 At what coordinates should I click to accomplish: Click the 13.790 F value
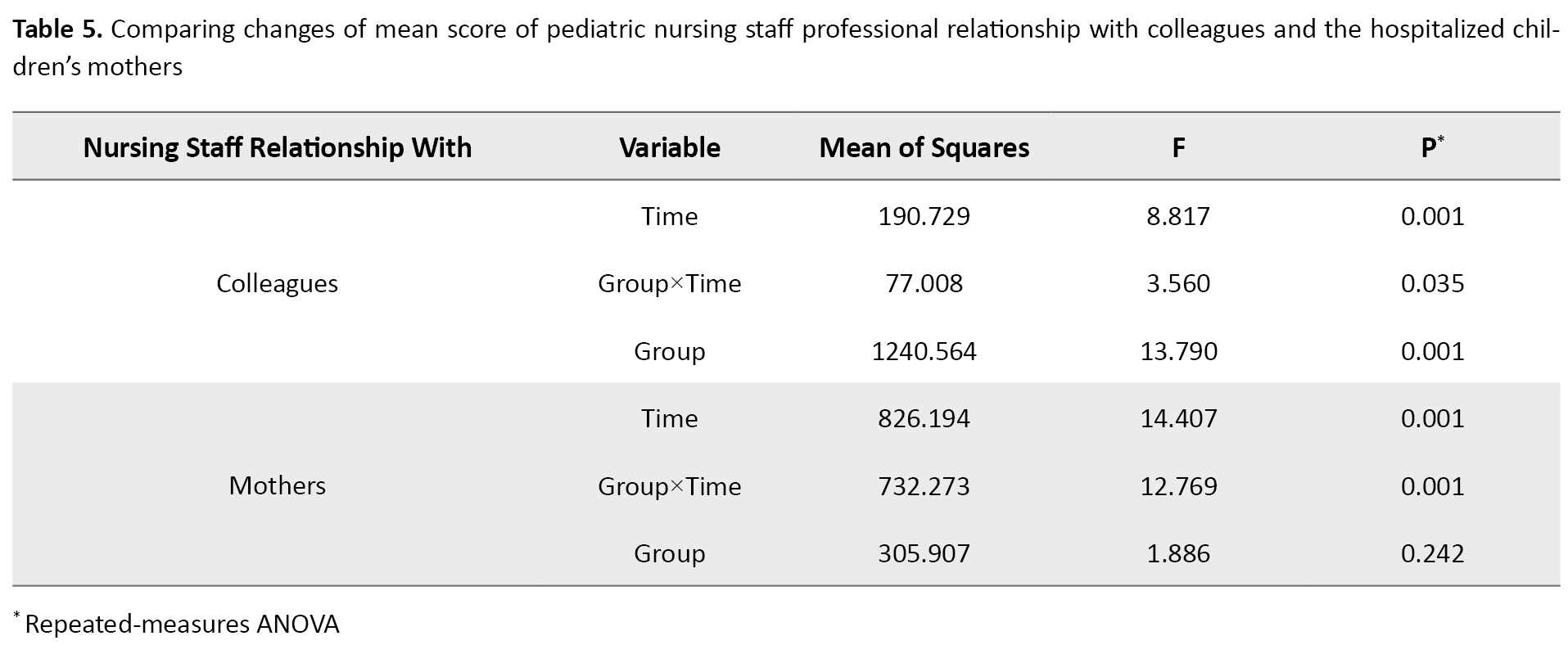coord(1177,352)
